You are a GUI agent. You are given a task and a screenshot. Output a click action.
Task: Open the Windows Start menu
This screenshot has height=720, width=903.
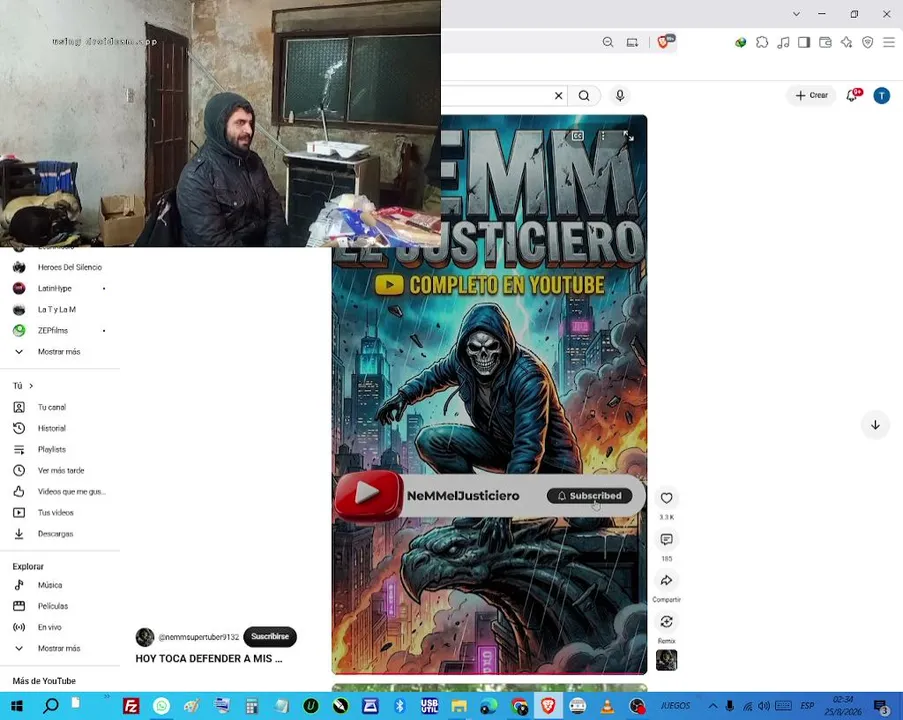pos(17,706)
